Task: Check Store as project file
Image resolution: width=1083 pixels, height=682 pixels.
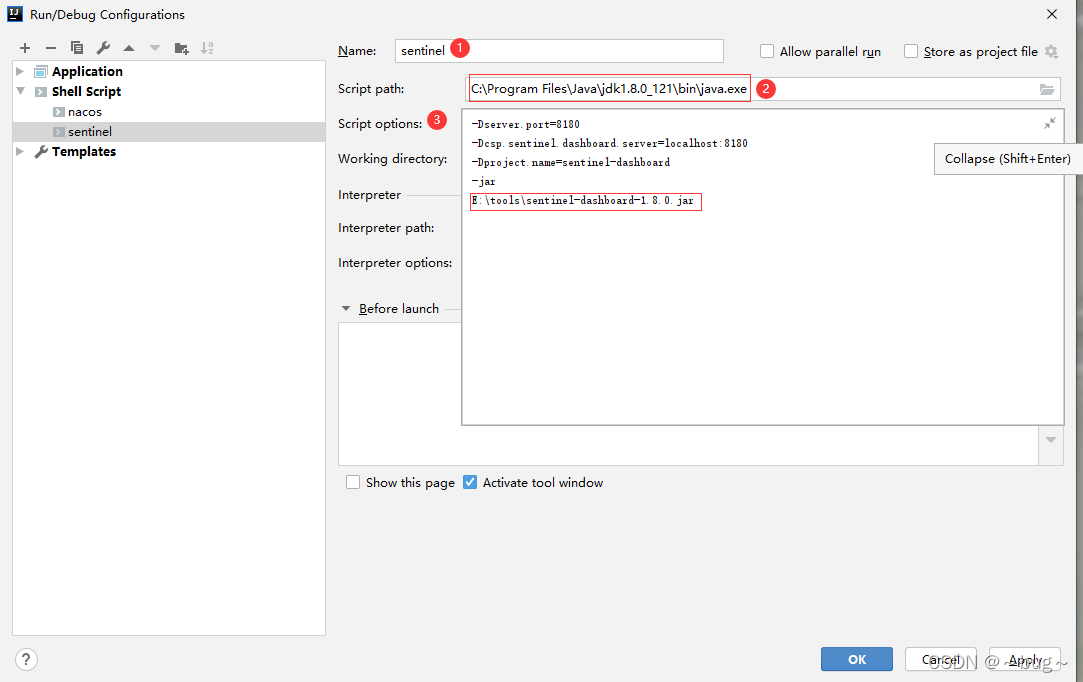Action: [x=911, y=51]
